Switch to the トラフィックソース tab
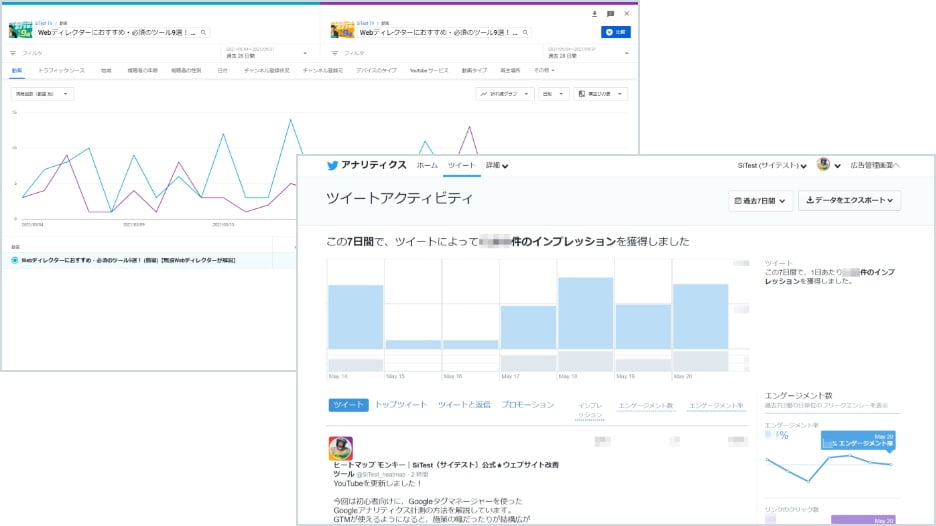Screen dimensions: 936x526 61,71
